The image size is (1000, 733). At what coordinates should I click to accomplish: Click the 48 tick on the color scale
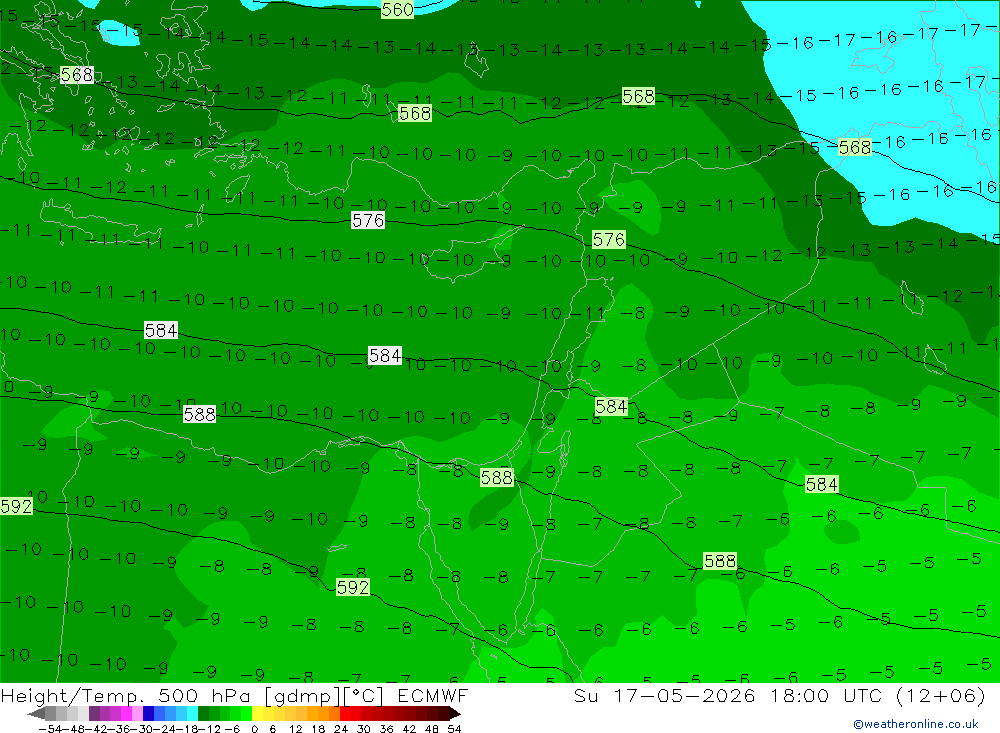(x=432, y=729)
